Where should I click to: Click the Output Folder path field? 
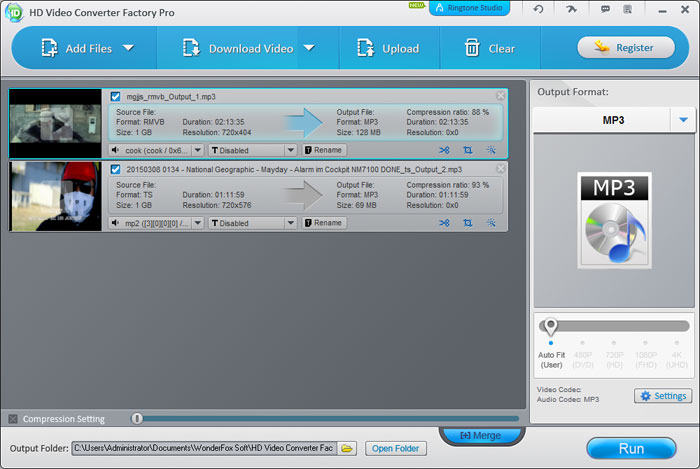204,448
